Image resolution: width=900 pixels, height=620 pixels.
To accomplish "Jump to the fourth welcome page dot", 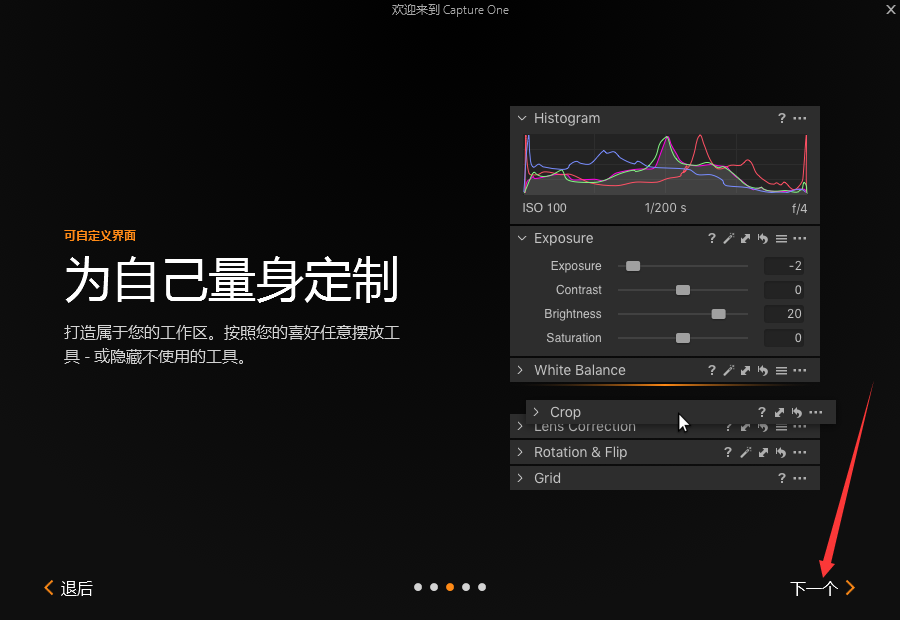I will point(466,587).
